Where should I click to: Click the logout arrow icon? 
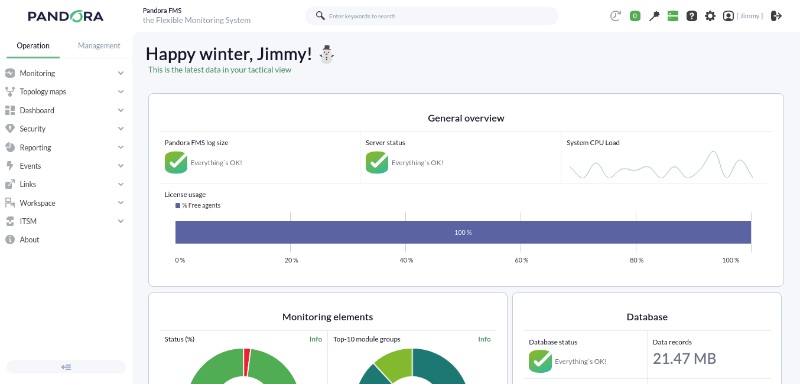pyautogui.click(x=777, y=16)
